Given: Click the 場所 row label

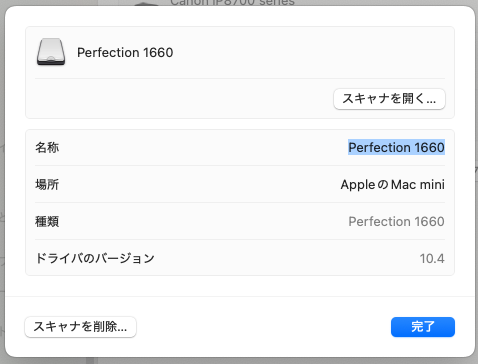Looking at the screenshot, I should (x=47, y=184).
